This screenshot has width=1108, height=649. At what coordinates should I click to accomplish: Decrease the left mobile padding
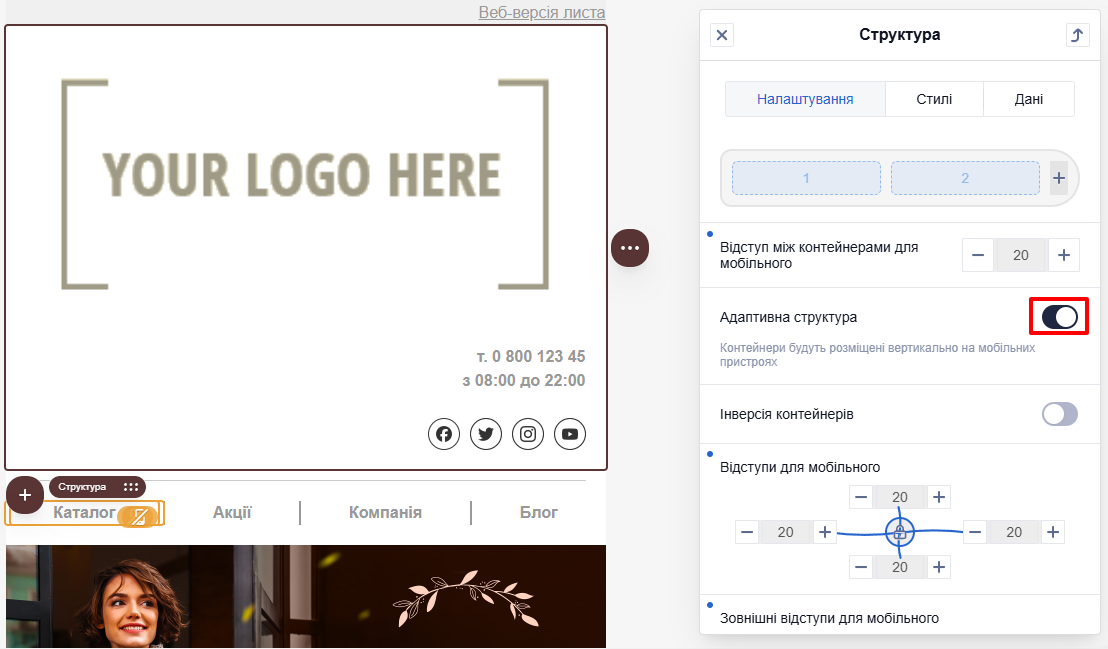(747, 532)
